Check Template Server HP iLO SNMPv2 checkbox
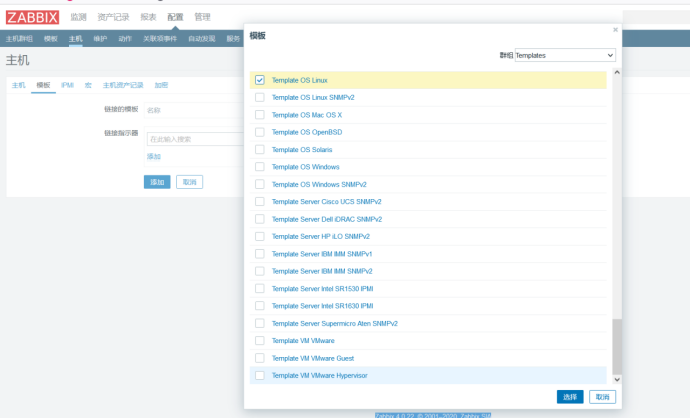The width and height of the screenshot is (691, 418). [x=260, y=237]
